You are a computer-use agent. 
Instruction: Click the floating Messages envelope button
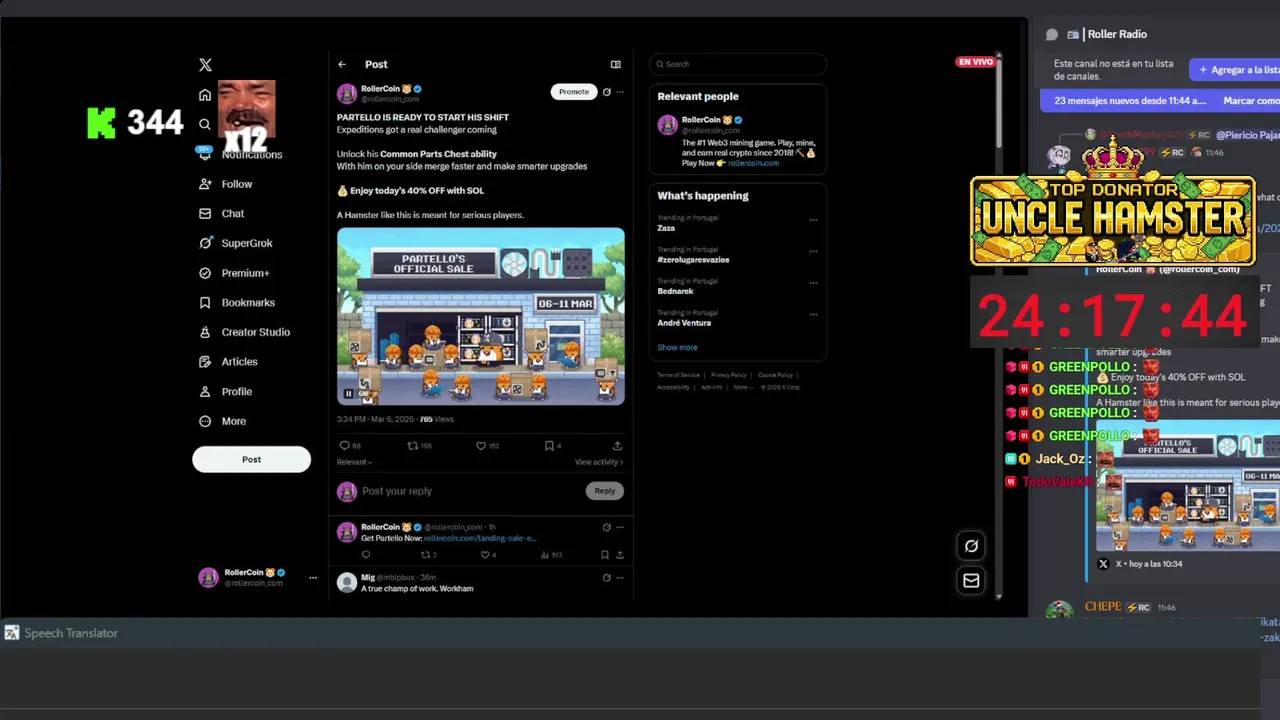click(971, 580)
